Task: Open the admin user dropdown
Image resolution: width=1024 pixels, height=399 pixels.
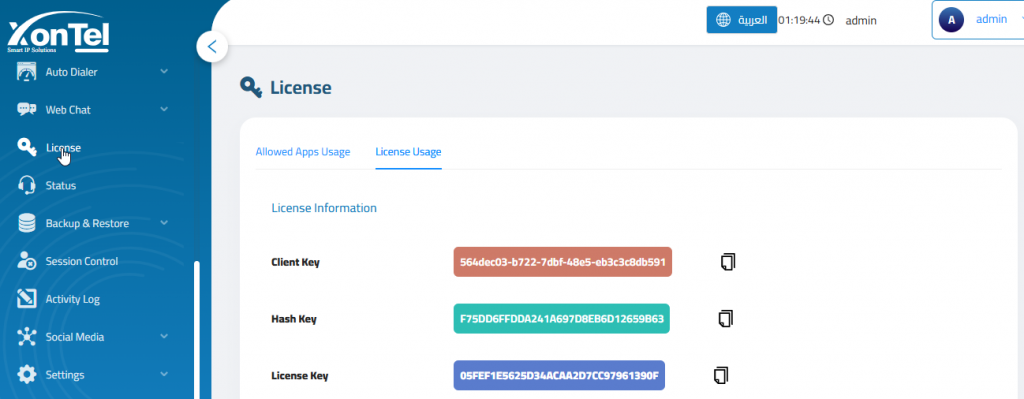Action: 978,20
